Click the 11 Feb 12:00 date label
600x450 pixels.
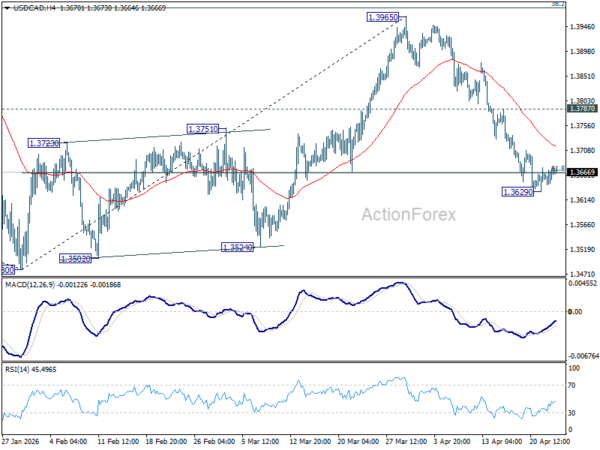[118, 441]
